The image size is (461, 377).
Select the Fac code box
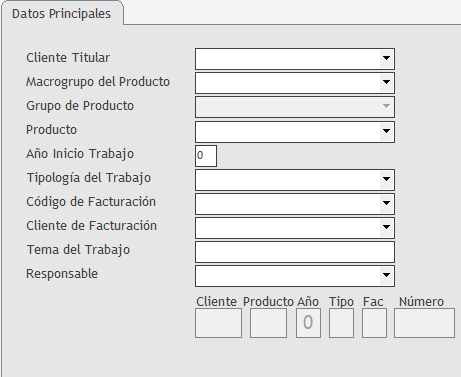pos(374,323)
